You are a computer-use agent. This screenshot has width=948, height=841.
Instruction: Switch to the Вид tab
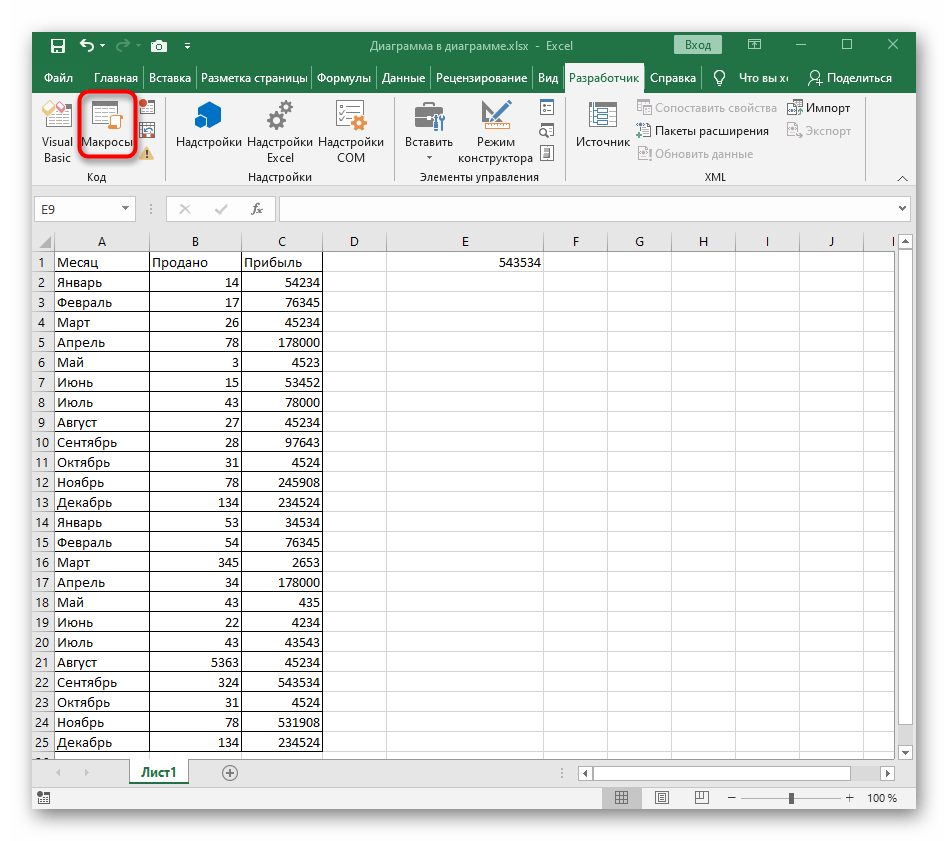548,78
